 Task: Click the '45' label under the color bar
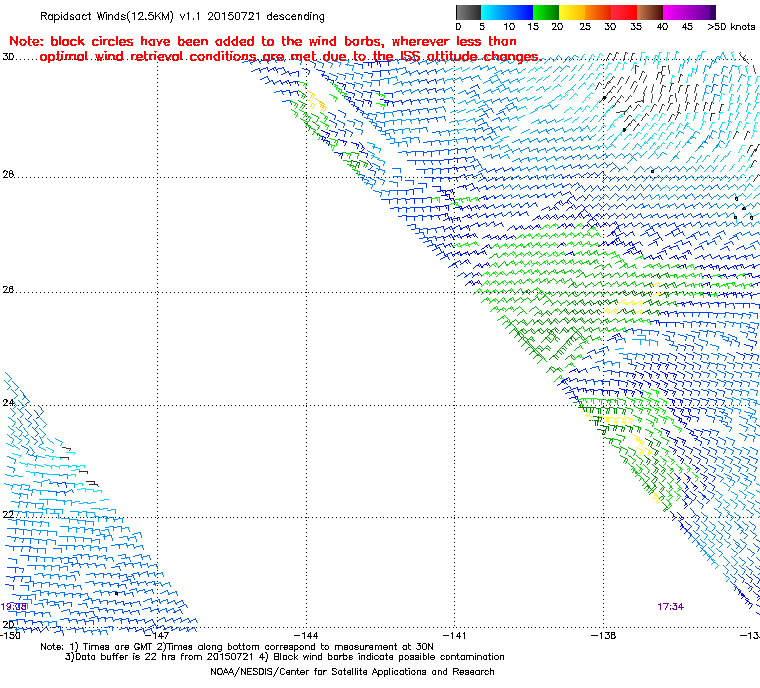click(687, 27)
